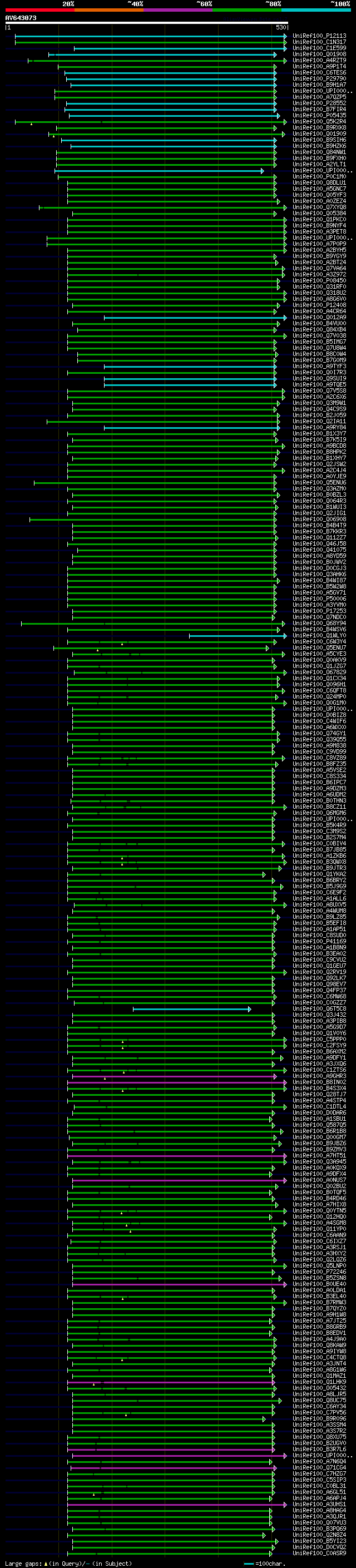The width and height of the screenshot is (356, 1568).
Task: Select hit UniRef100_C0ASR9
Action: 319,1554
